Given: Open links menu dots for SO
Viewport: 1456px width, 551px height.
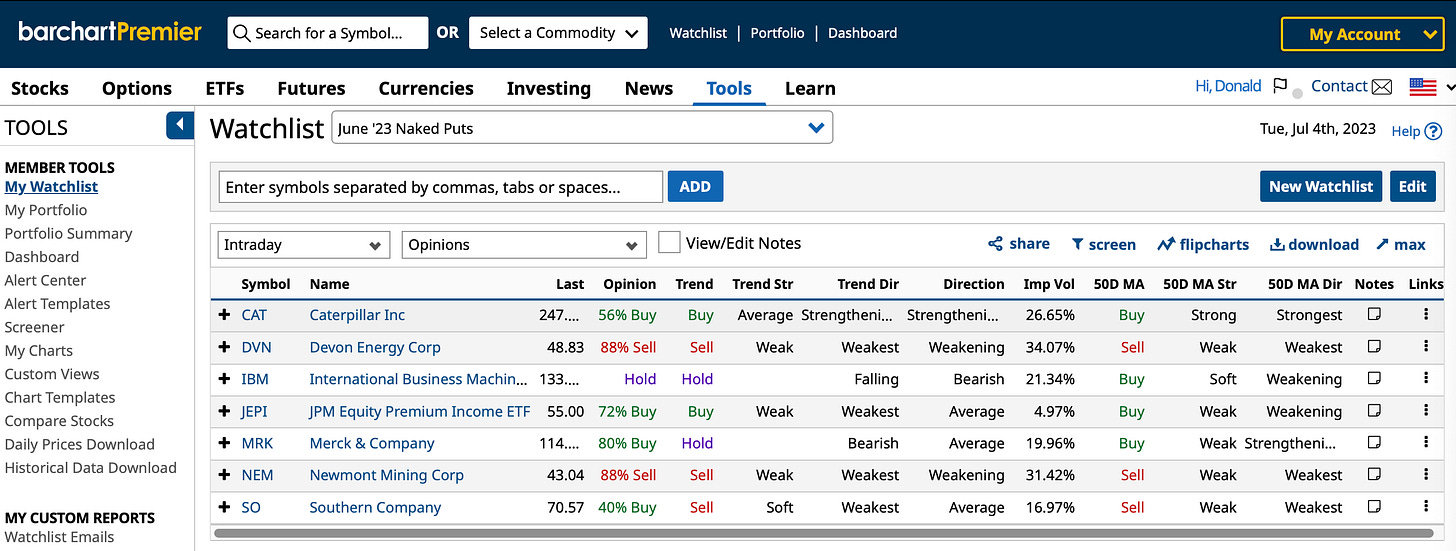Looking at the screenshot, I should pyautogui.click(x=1426, y=506).
